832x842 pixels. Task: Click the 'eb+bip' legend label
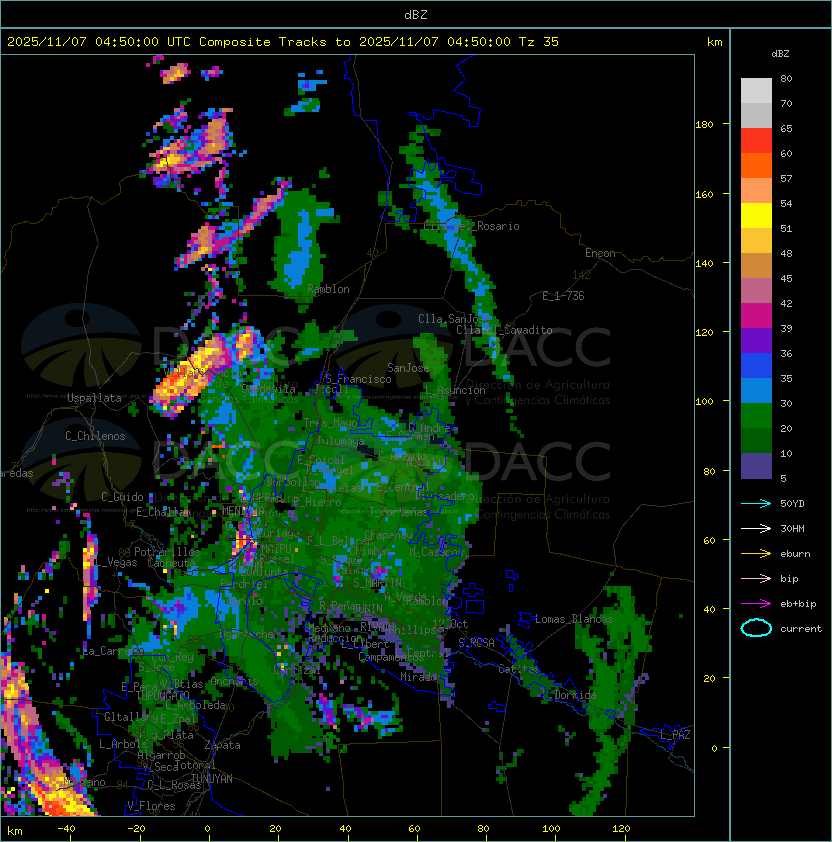[798, 604]
